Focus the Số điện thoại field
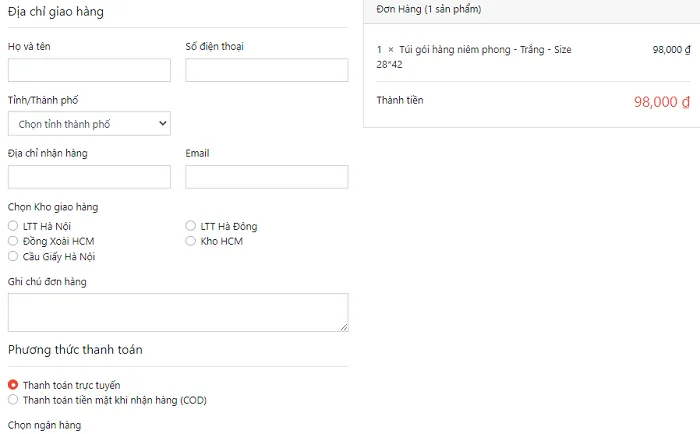 point(267,70)
